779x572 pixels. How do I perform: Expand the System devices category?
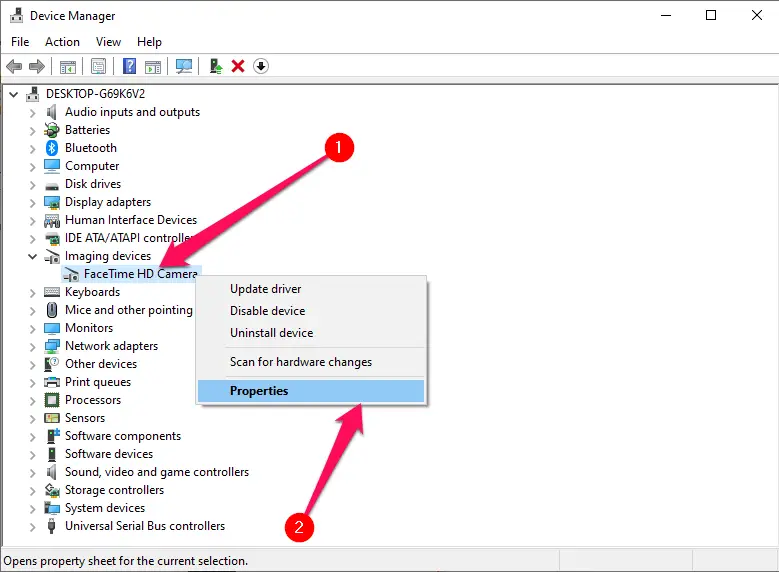coord(32,508)
